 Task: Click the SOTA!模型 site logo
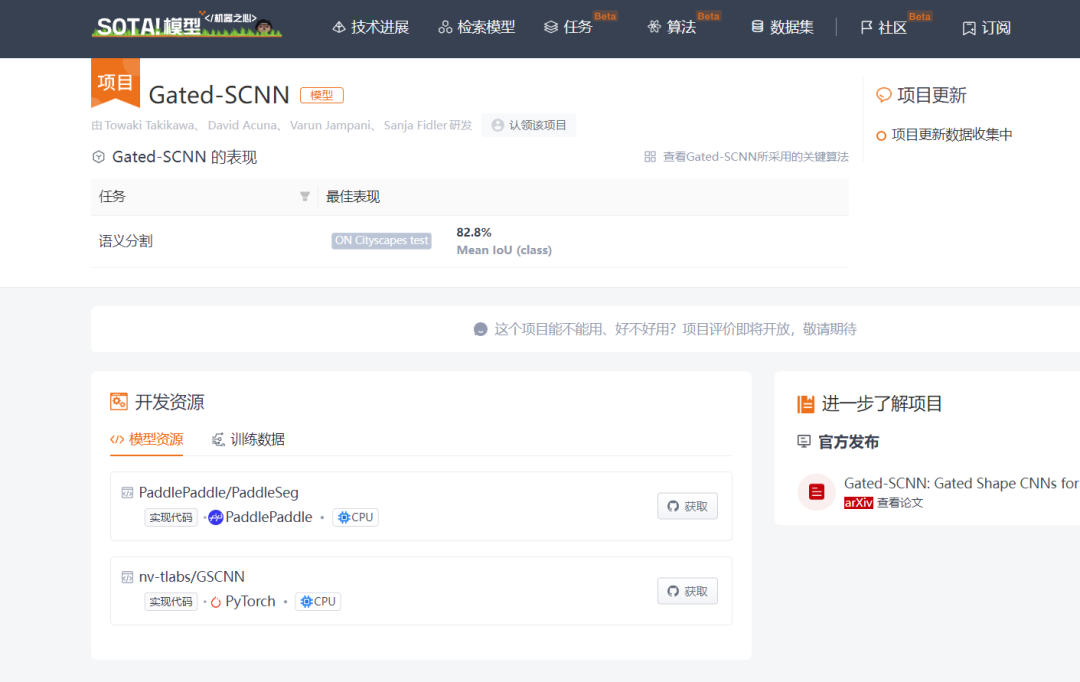point(186,25)
